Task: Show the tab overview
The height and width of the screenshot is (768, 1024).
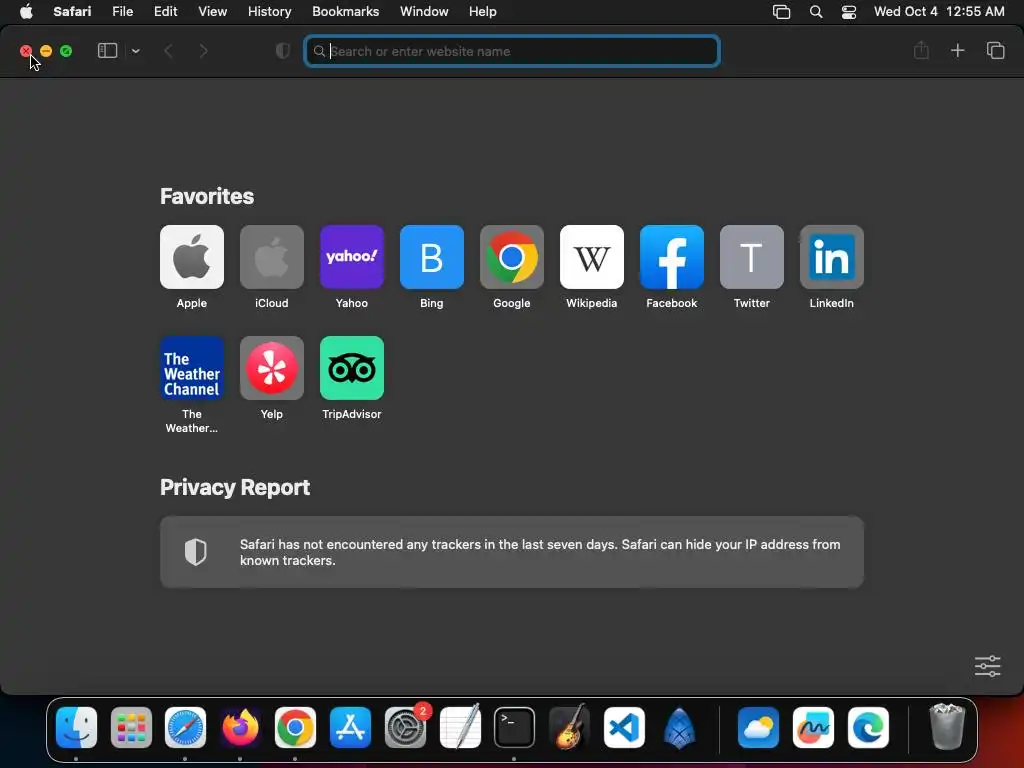Action: pos(995,50)
